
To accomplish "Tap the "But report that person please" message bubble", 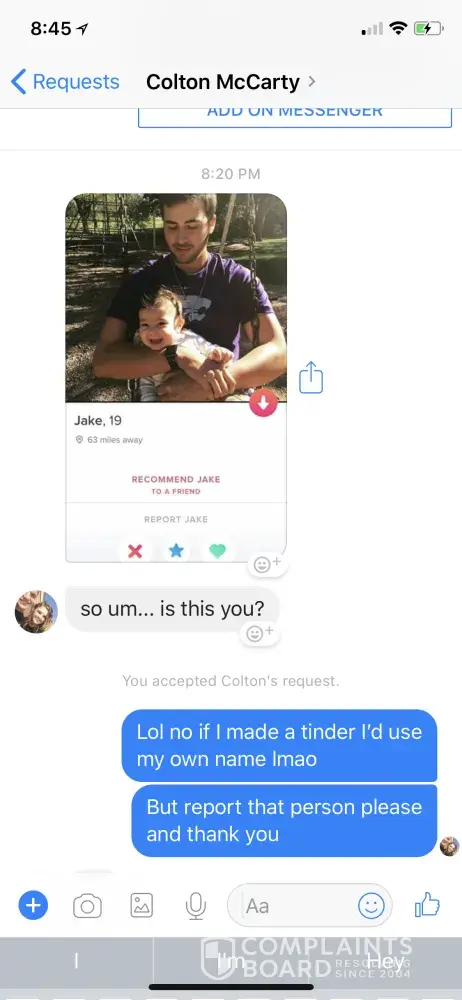I will click(x=285, y=820).
